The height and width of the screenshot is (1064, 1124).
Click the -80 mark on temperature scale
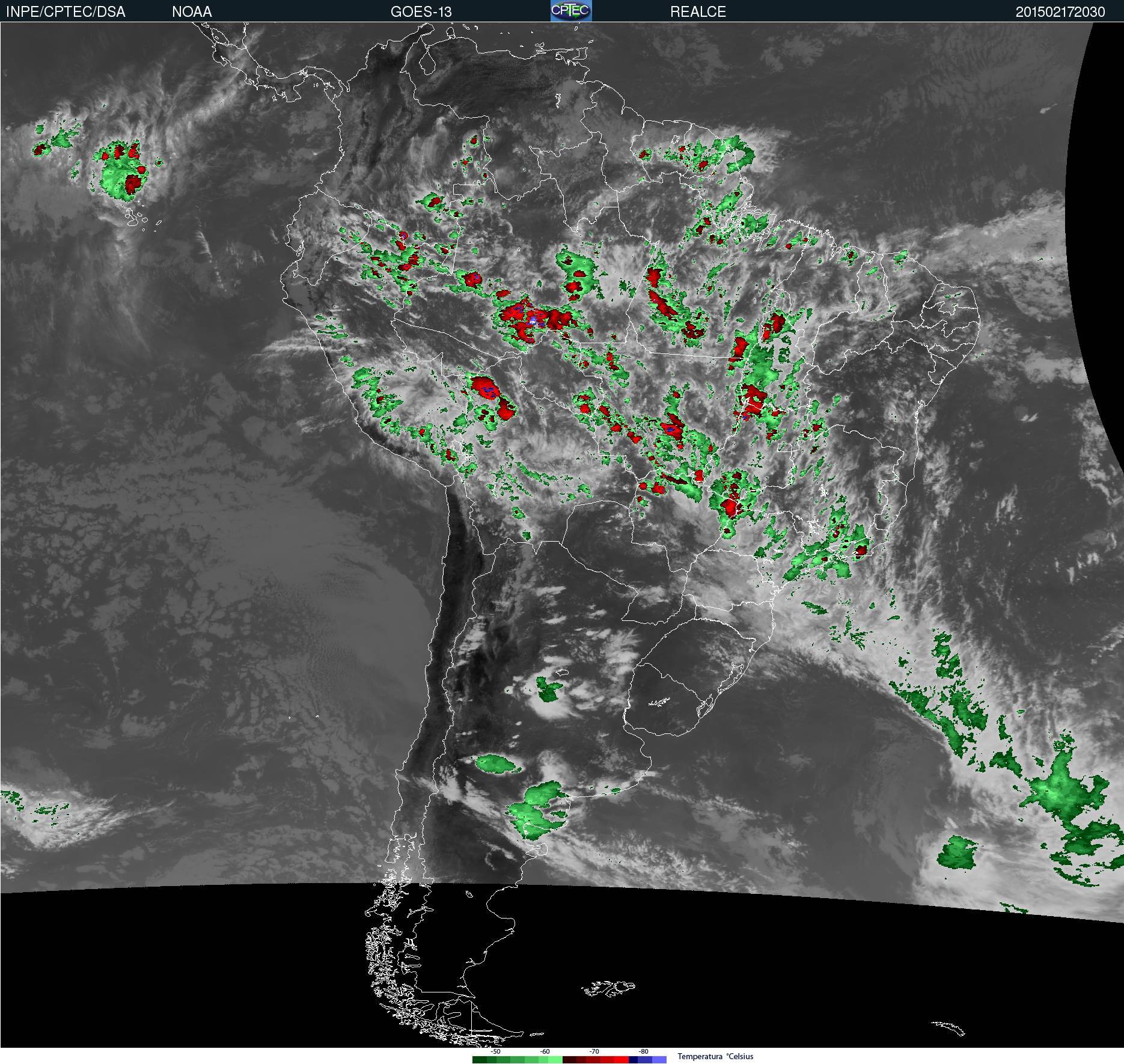643,1052
